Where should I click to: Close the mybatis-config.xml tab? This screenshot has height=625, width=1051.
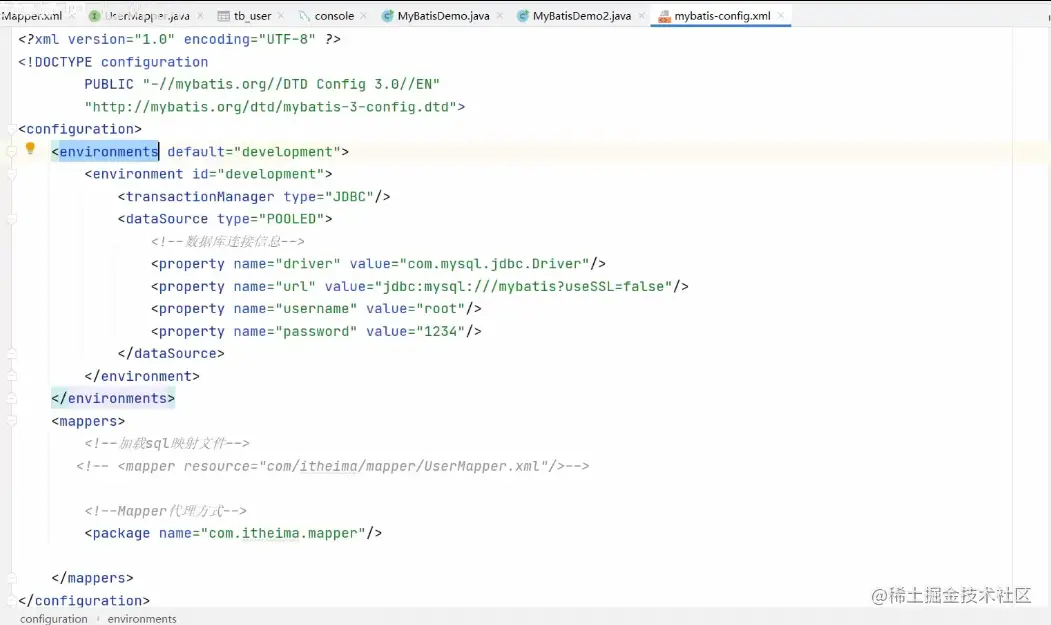pos(781,15)
